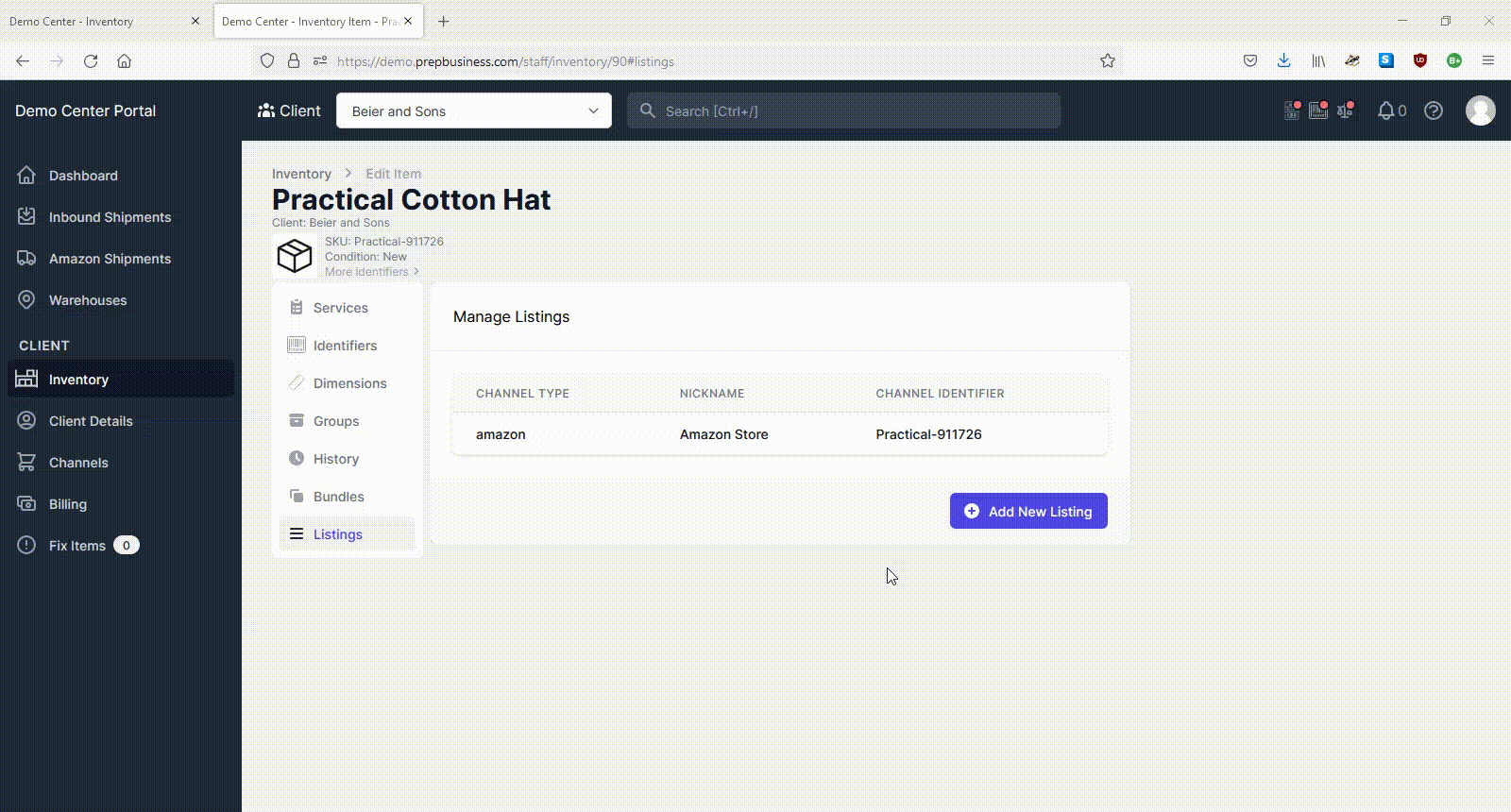The height and width of the screenshot is (812, 1511).
Task: Open the Dashboard home icon in sidebar
Action: pyautogui.click(x=26, y=175)
